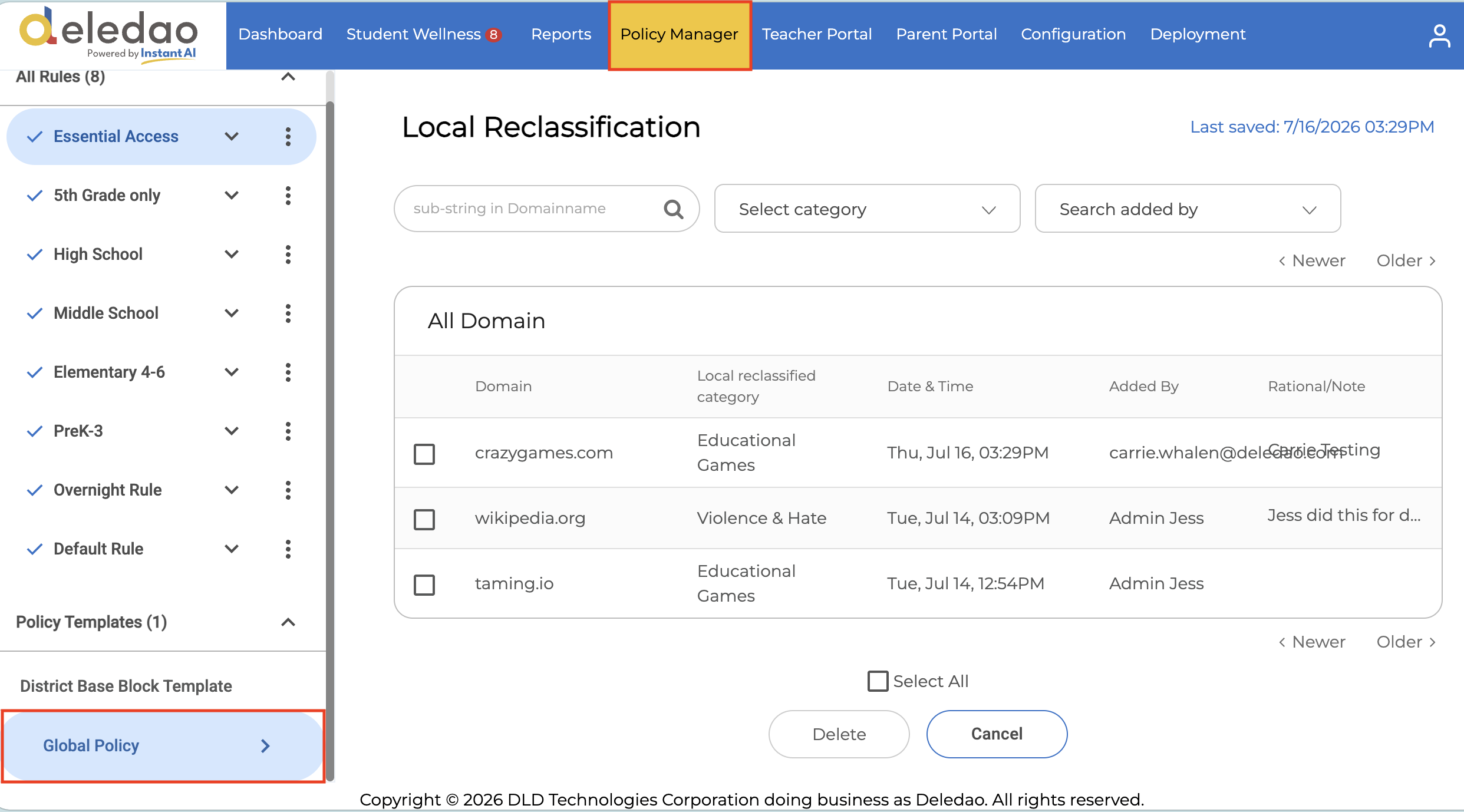Viewport: 1464px width, 812px height.
Task: Click the taming.io domain cell
Action: (x=515, y=583)
